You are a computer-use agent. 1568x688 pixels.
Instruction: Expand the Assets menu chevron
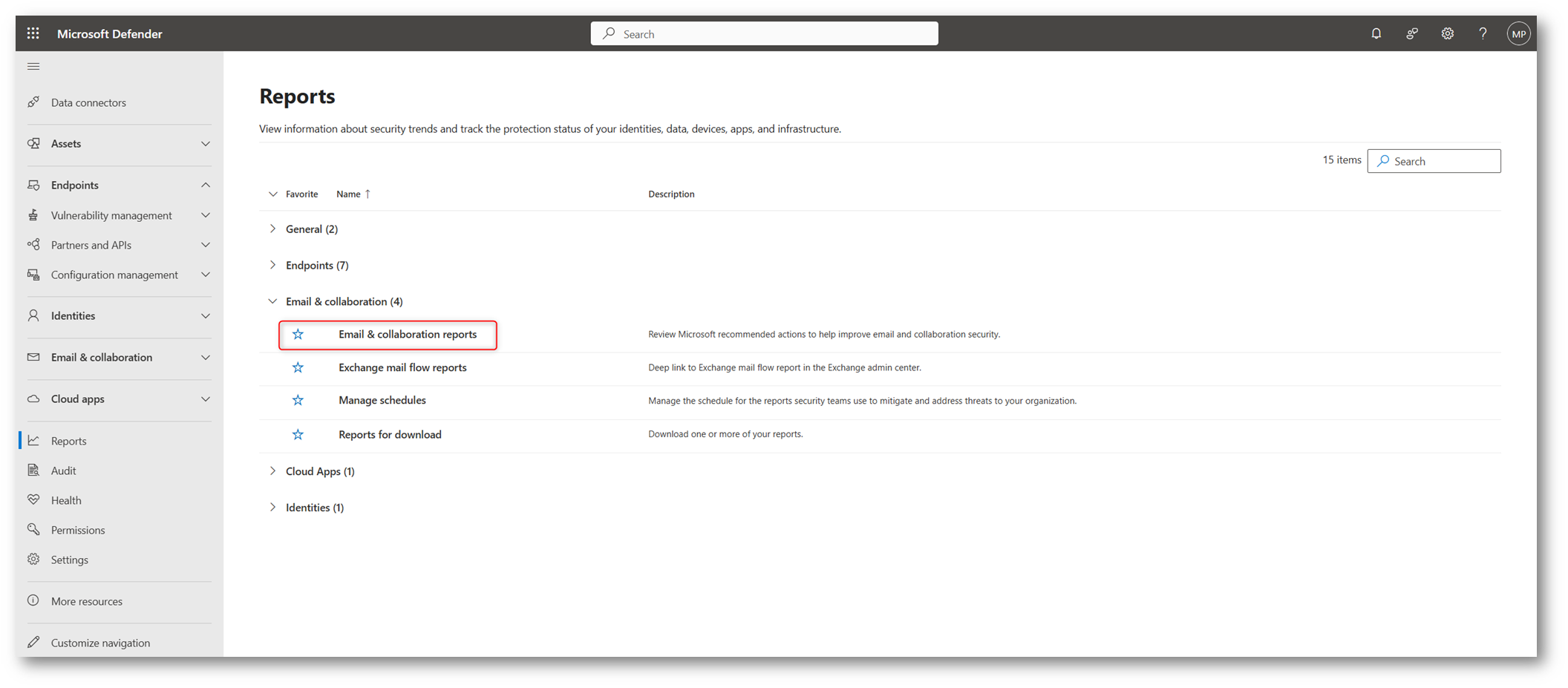206,143
